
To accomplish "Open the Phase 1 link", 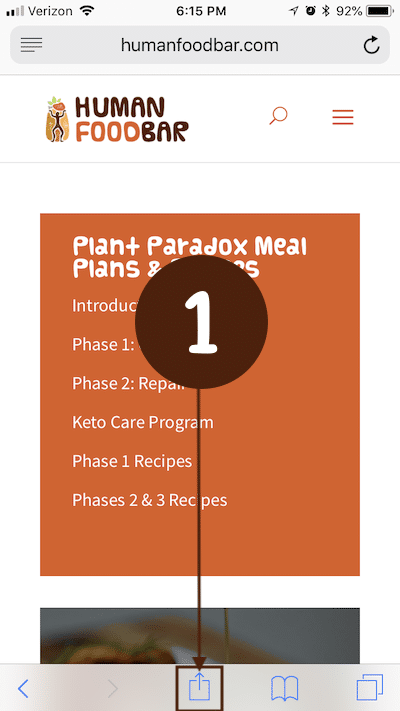I will click(x=105, y=344).
